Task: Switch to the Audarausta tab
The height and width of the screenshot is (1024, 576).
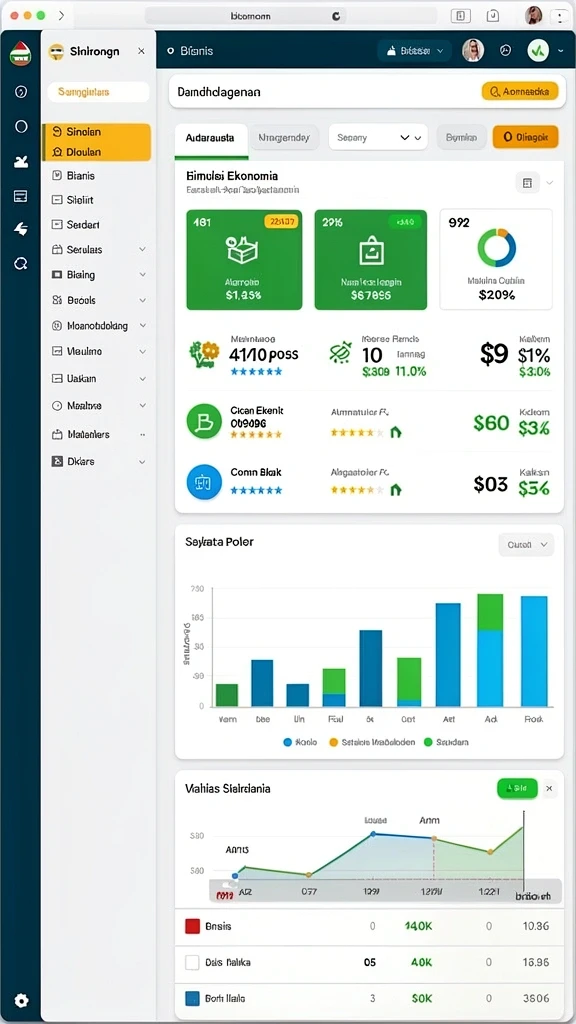Action: click(210, 138)
